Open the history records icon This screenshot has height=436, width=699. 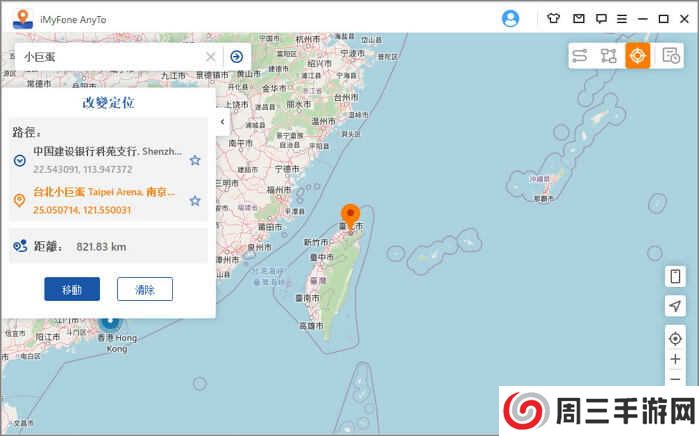[670, 56]
